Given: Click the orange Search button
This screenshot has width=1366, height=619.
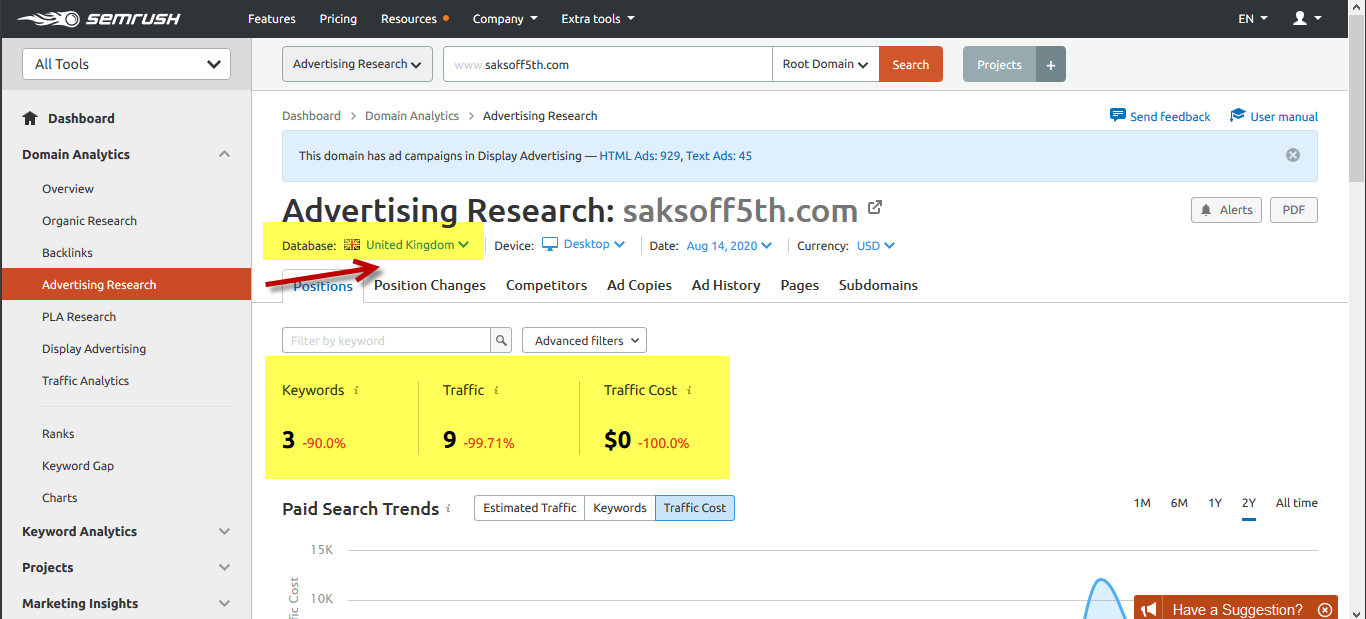Looking at the screenshot, I should pos(910,63).
